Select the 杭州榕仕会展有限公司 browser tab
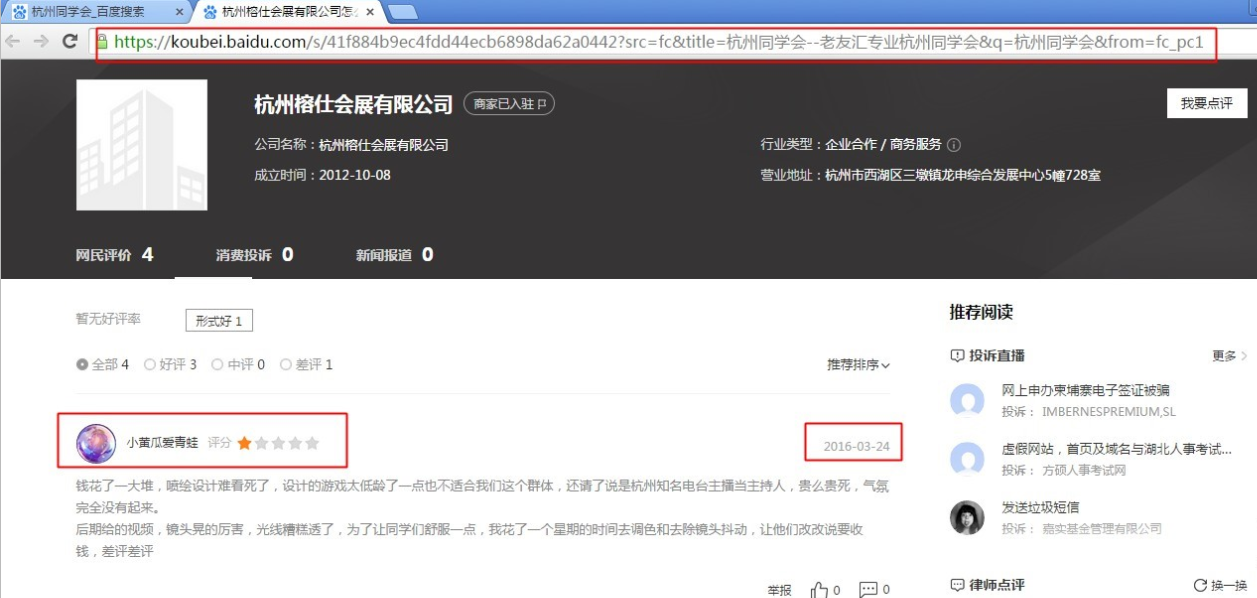The image size is (1257, 598). 288,12
